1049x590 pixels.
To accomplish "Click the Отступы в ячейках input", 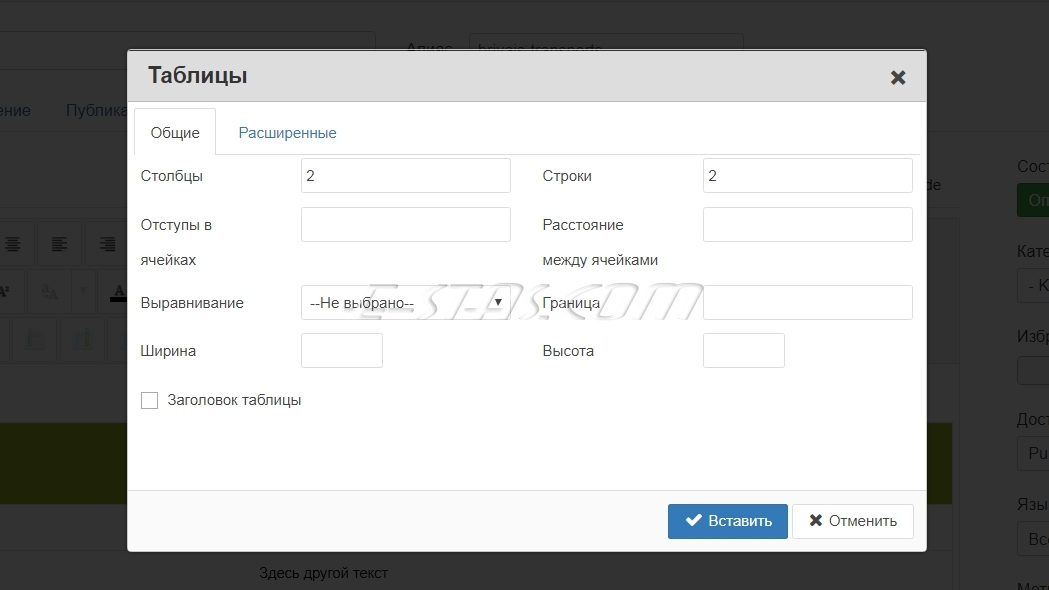I will coord(405,224).
